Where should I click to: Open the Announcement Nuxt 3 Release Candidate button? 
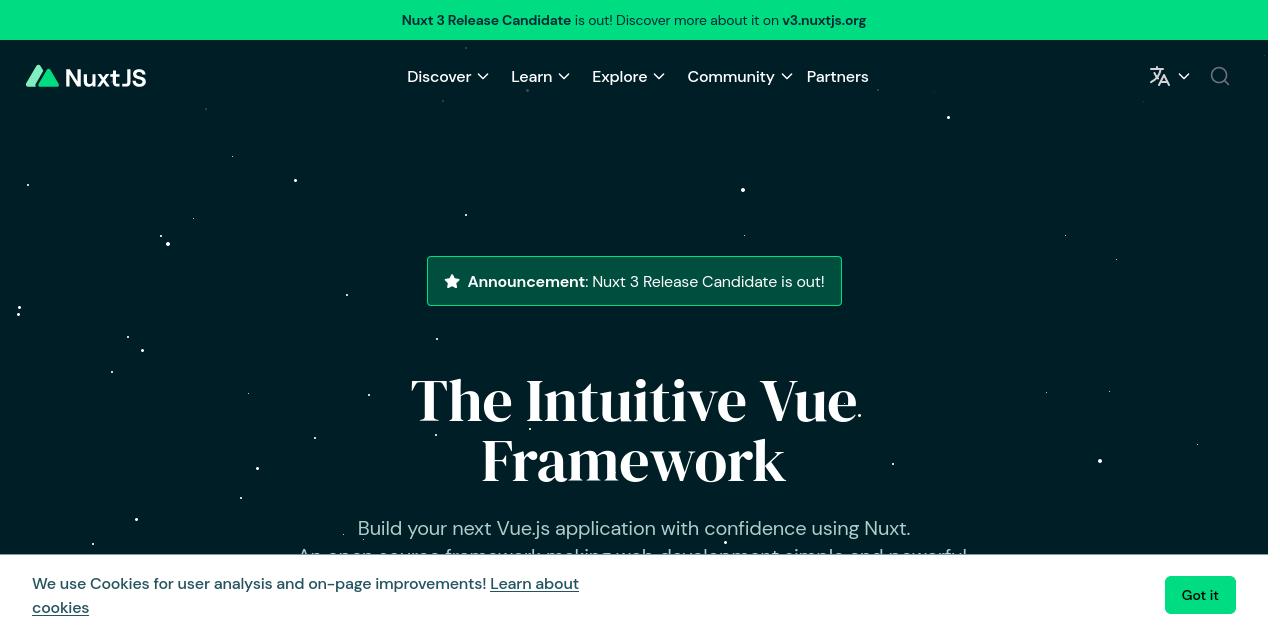pyautogui.click(x=634, y=281)
